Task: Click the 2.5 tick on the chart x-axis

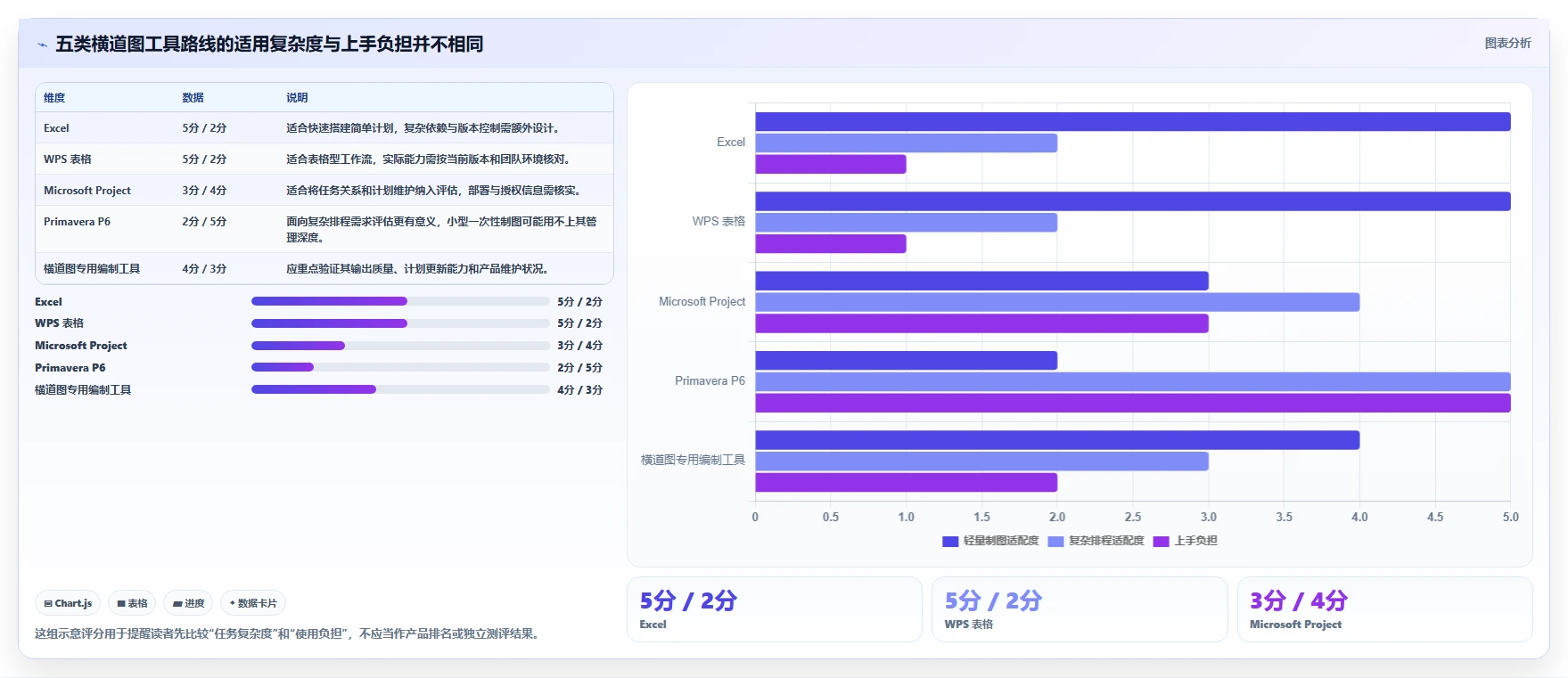Action: [x=1133, y=517]
